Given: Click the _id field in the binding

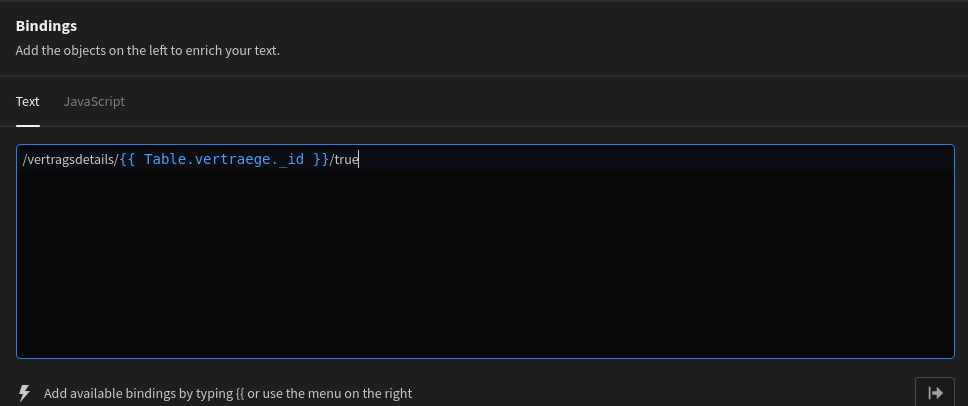Looking at the screenshot, I should pyautogui.click(x=291, y=160).
